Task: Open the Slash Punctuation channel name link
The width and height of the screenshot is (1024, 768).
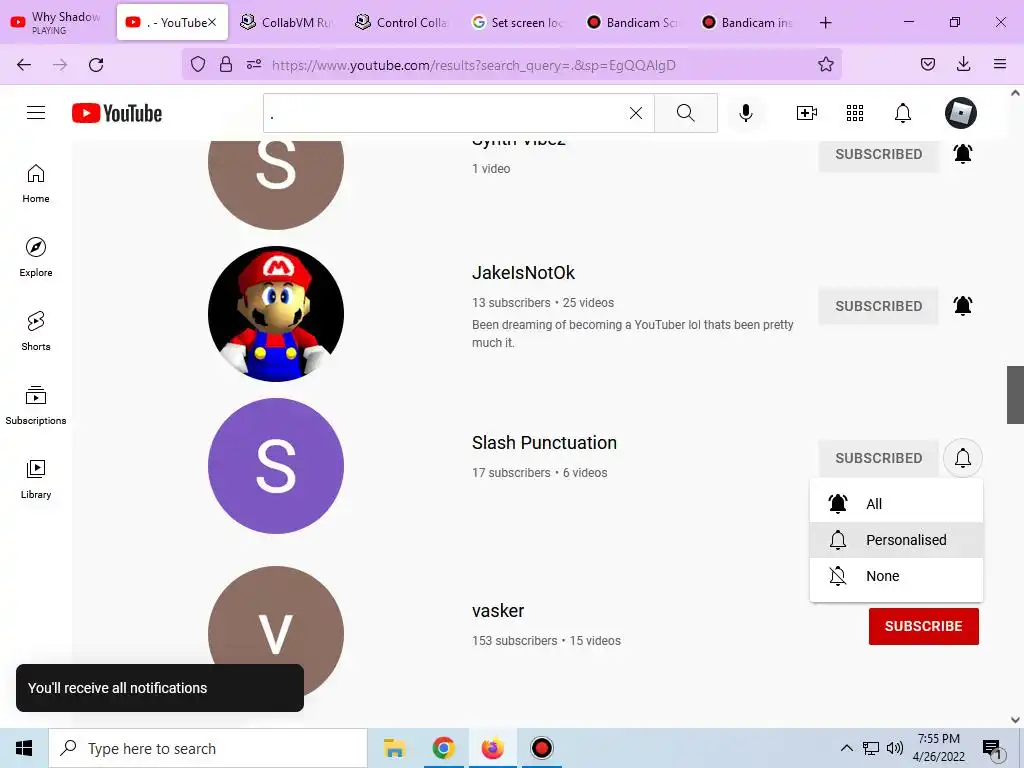Action: click(544, 443)
